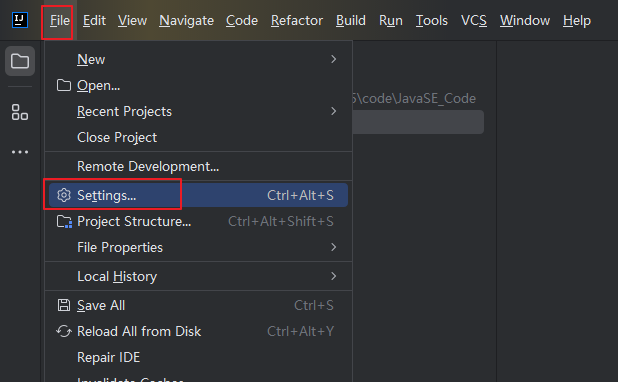Open the Project tool window folder icon
The image size is (618, 382).
pos(20,61)
